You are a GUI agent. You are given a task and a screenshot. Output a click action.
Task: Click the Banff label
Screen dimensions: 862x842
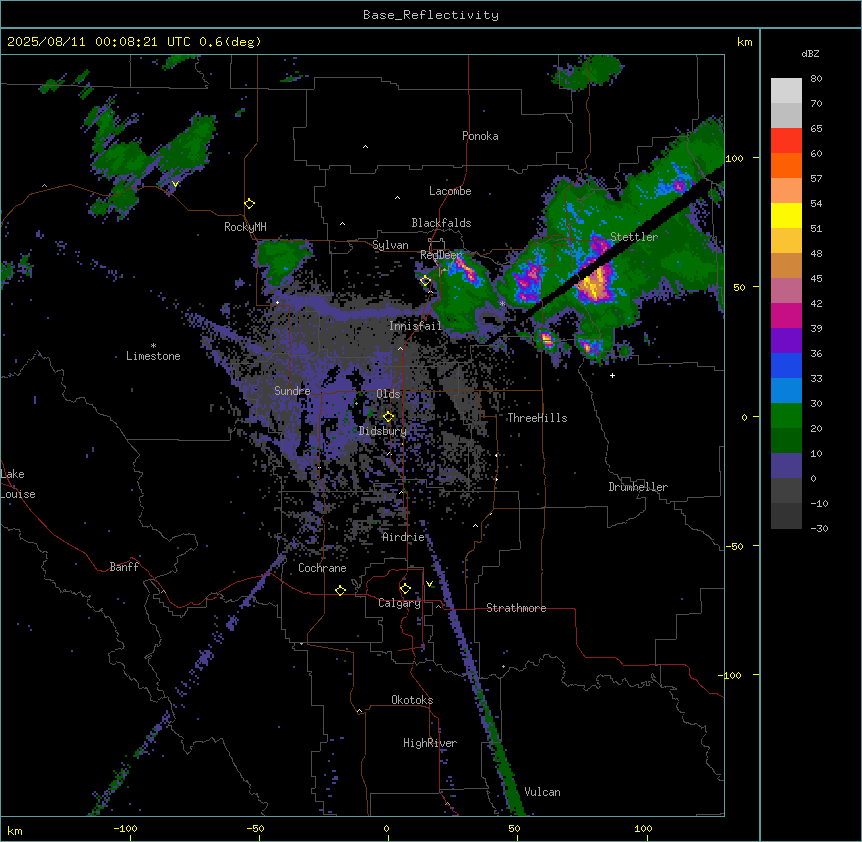124,567
